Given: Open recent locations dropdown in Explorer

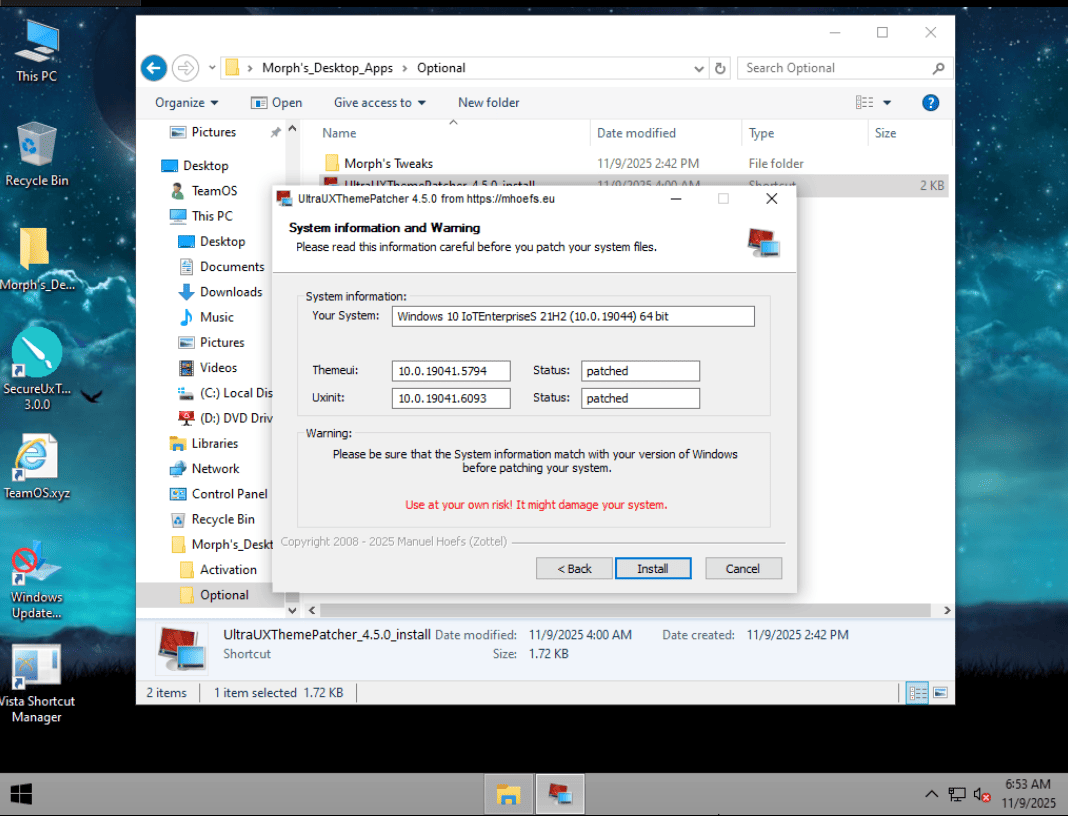Looking at the screenshot, I should tap(212, 68).
